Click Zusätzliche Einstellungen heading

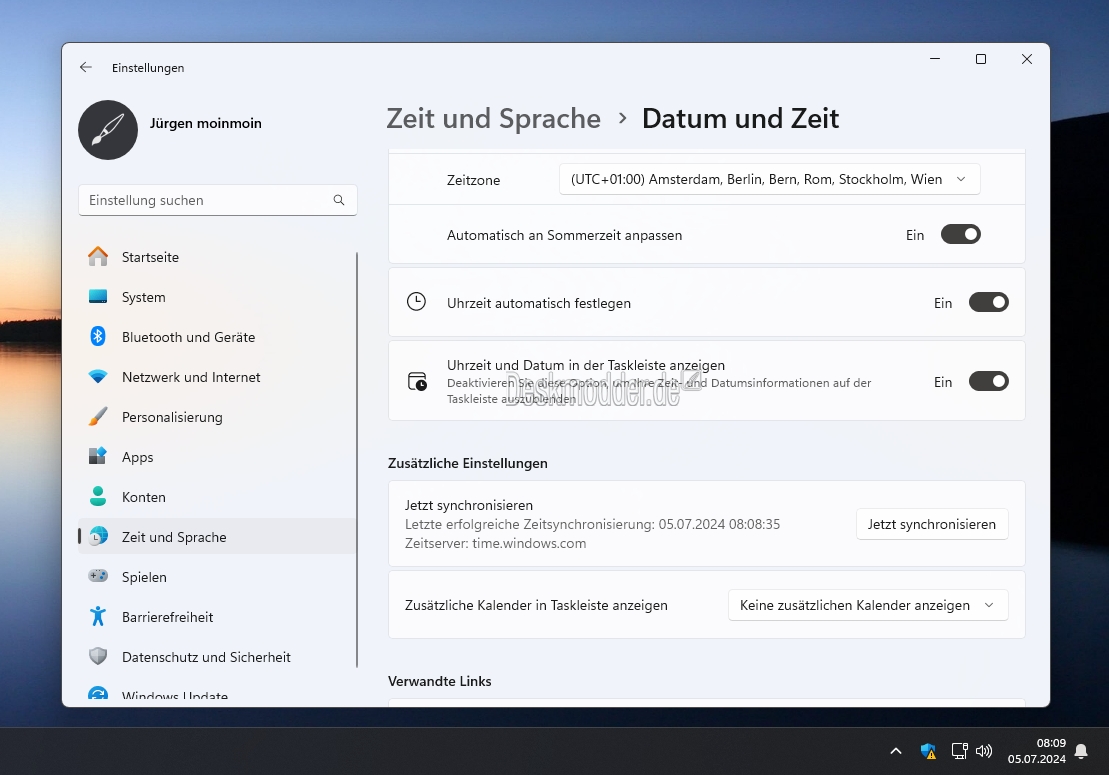(x=468, y=463)
